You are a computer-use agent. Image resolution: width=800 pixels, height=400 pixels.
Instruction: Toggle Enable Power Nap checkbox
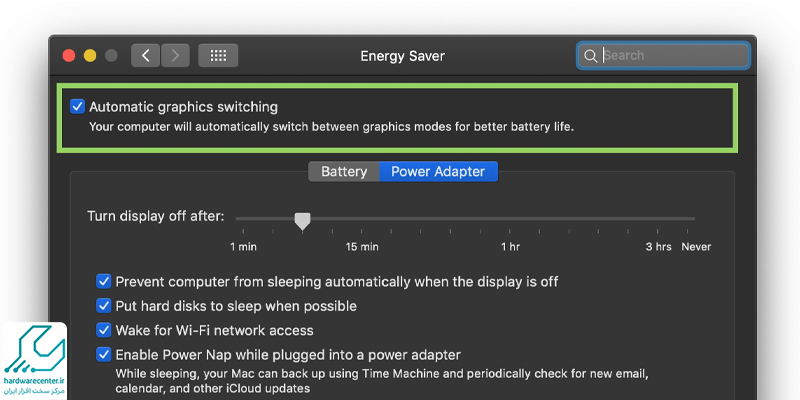pyautogui.click(x=103, y=354)
